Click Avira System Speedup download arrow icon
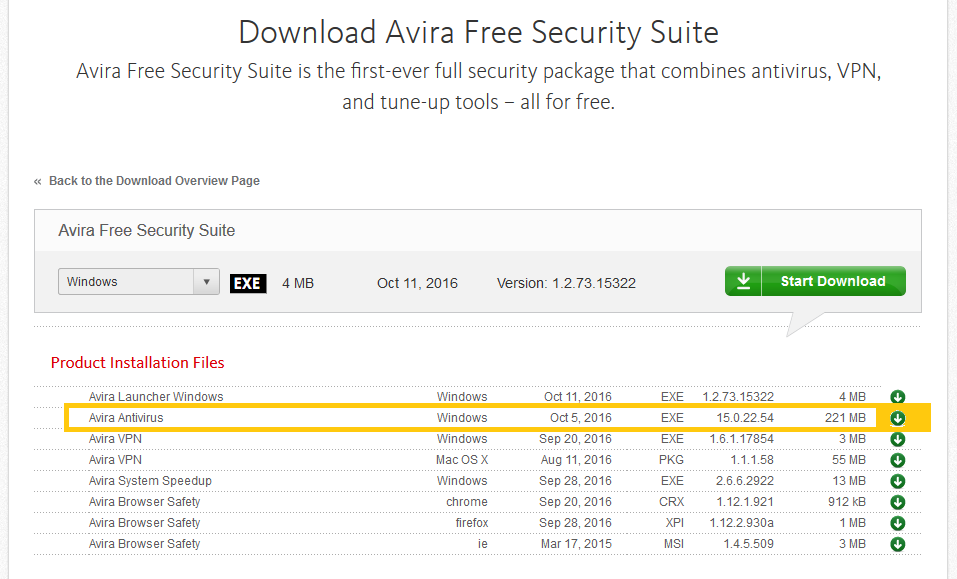The height and width of the screenshot is (579, 957). (x=897, y=481)
